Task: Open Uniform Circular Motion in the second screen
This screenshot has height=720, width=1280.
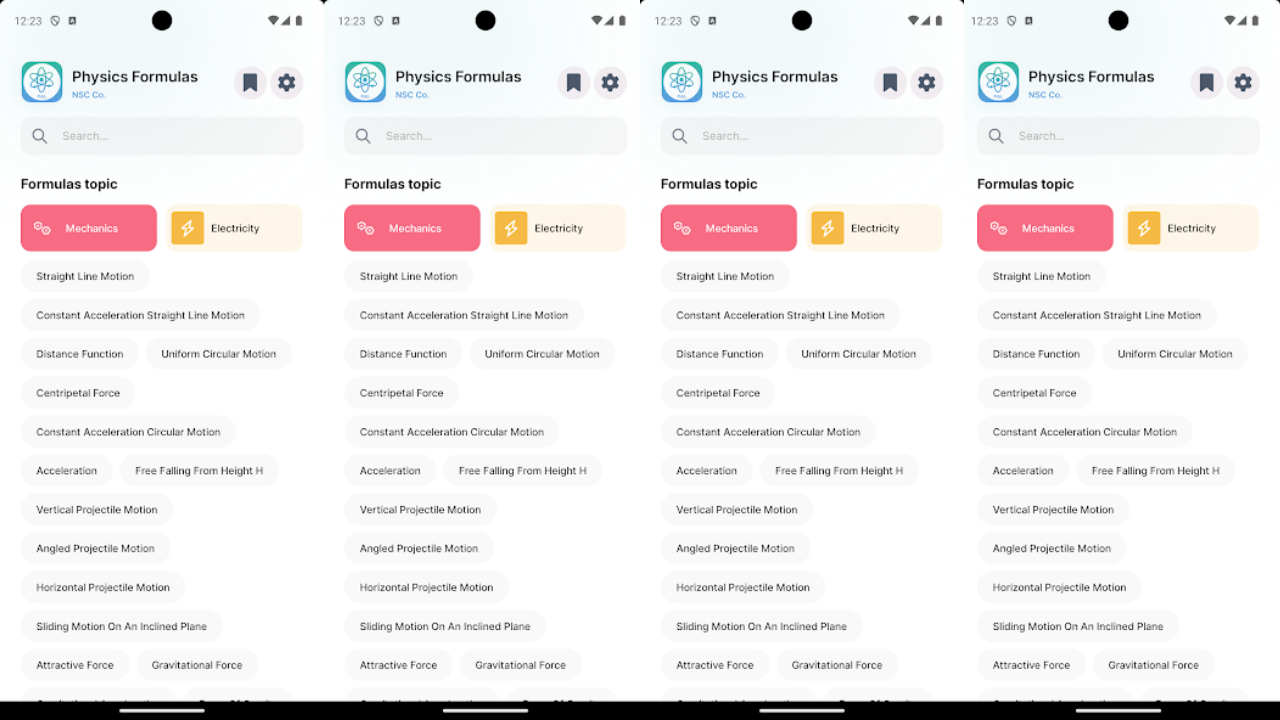Action: point(542,354)
